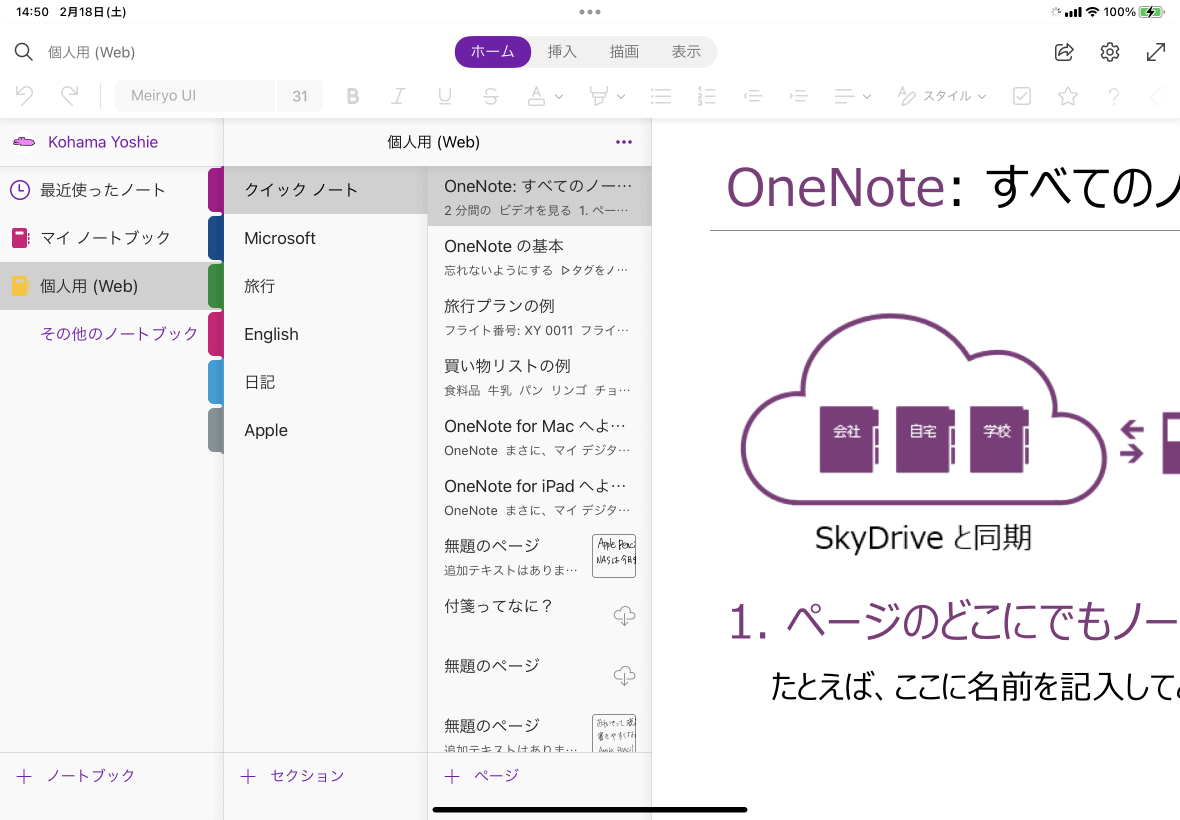Open the font size 31 field

coord(300,96)
